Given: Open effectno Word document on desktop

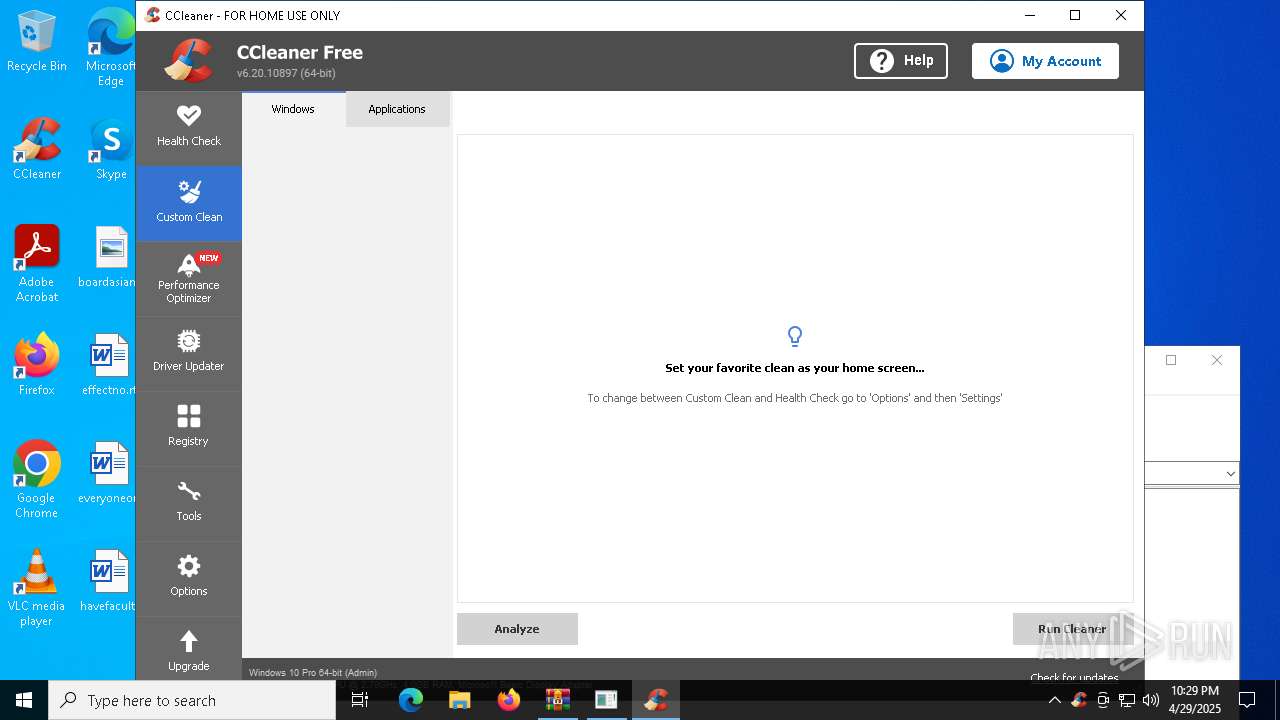Looking at the screenshot, I should tap(108, 365).
